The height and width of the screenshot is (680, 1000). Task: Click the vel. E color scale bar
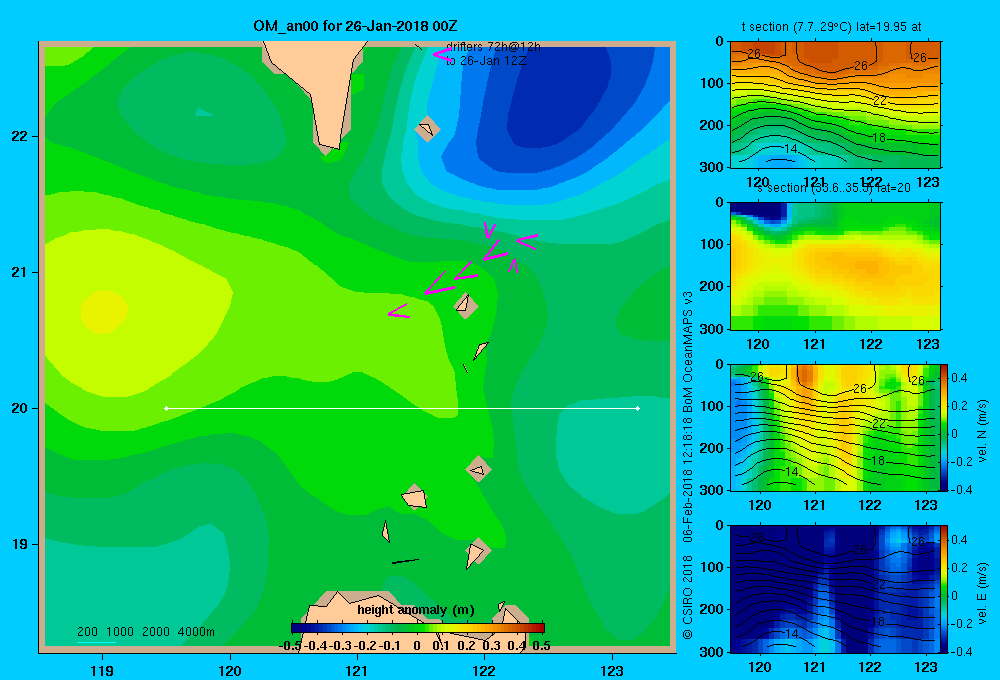coord(945,589)
